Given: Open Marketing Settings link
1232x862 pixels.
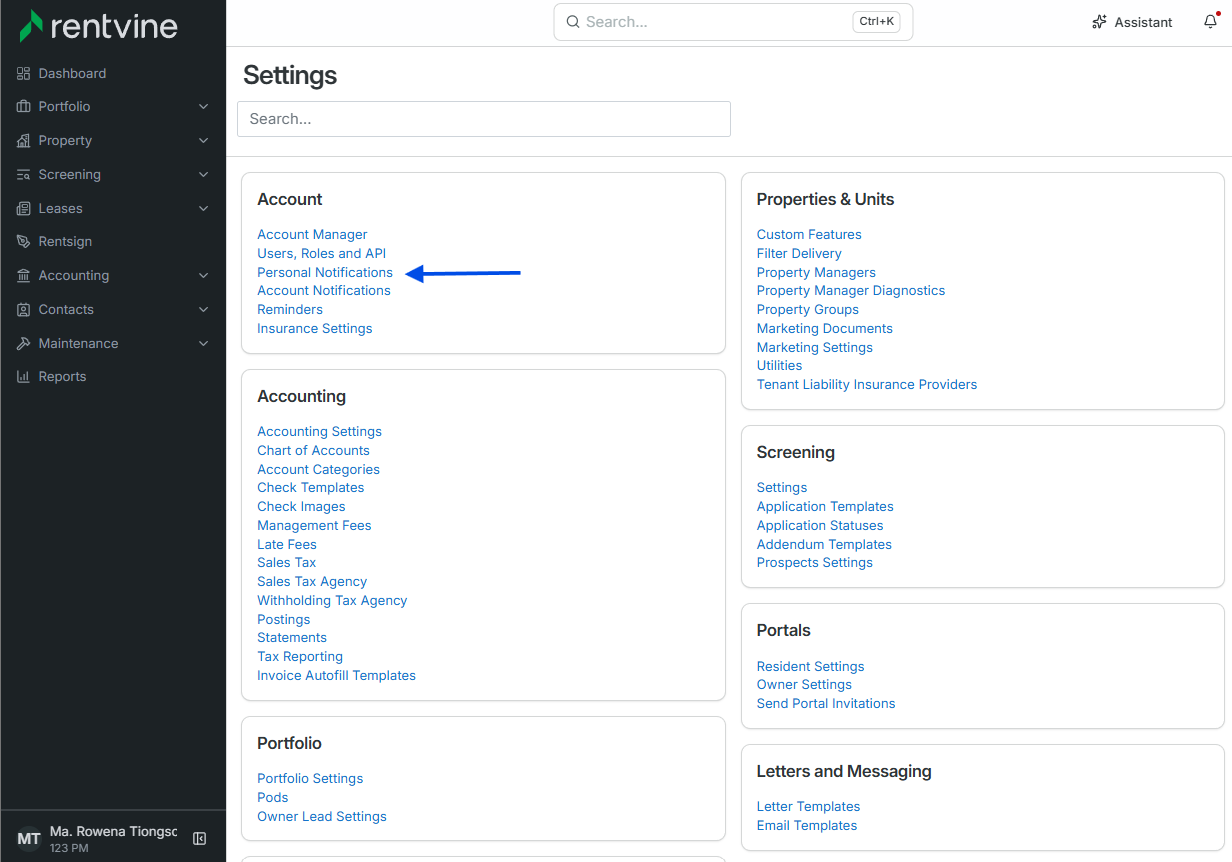Looking at the screenshot, I should (x=815, y=347).
